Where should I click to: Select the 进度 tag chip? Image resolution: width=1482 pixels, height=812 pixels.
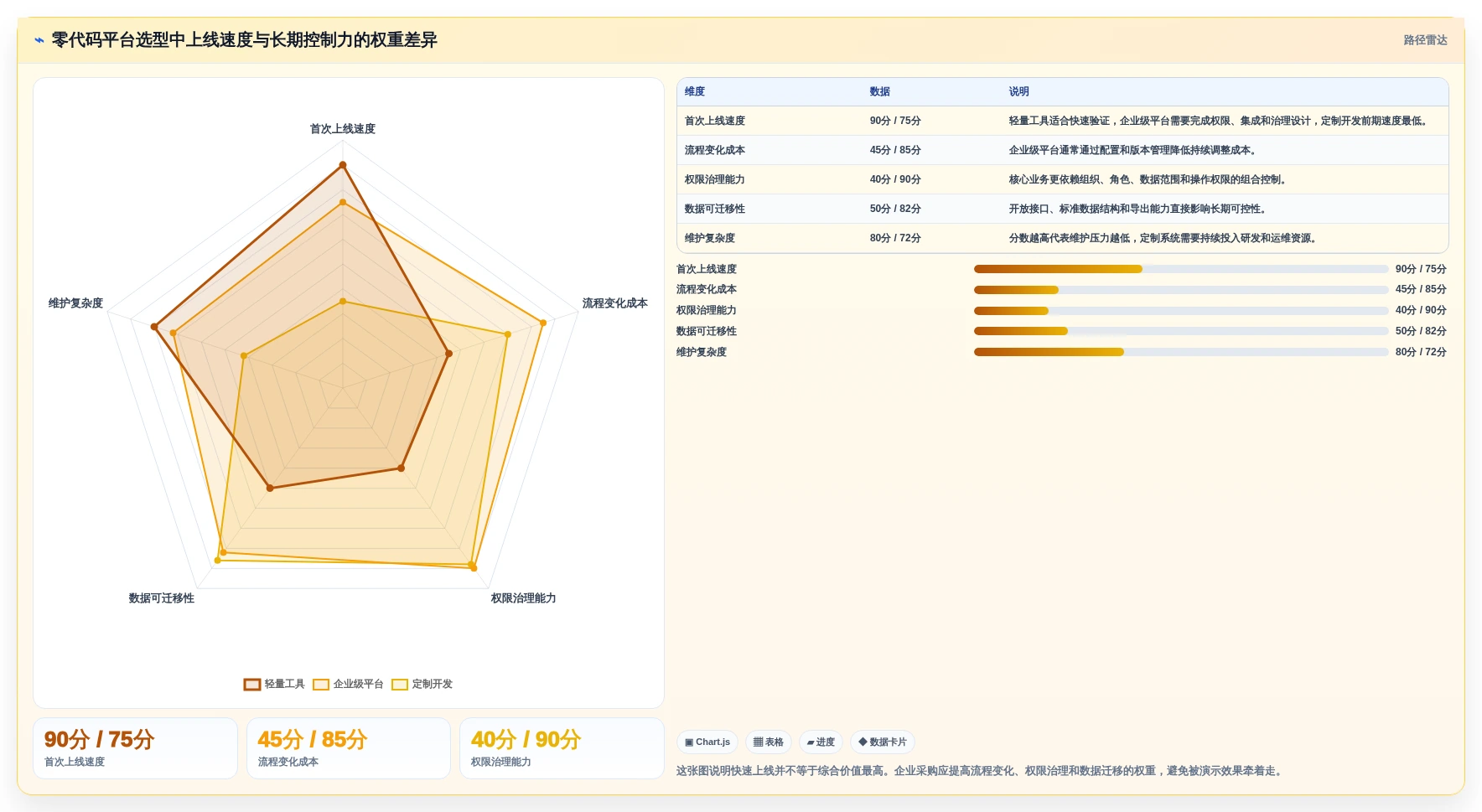pyautogui.click(x=821, y=742)
